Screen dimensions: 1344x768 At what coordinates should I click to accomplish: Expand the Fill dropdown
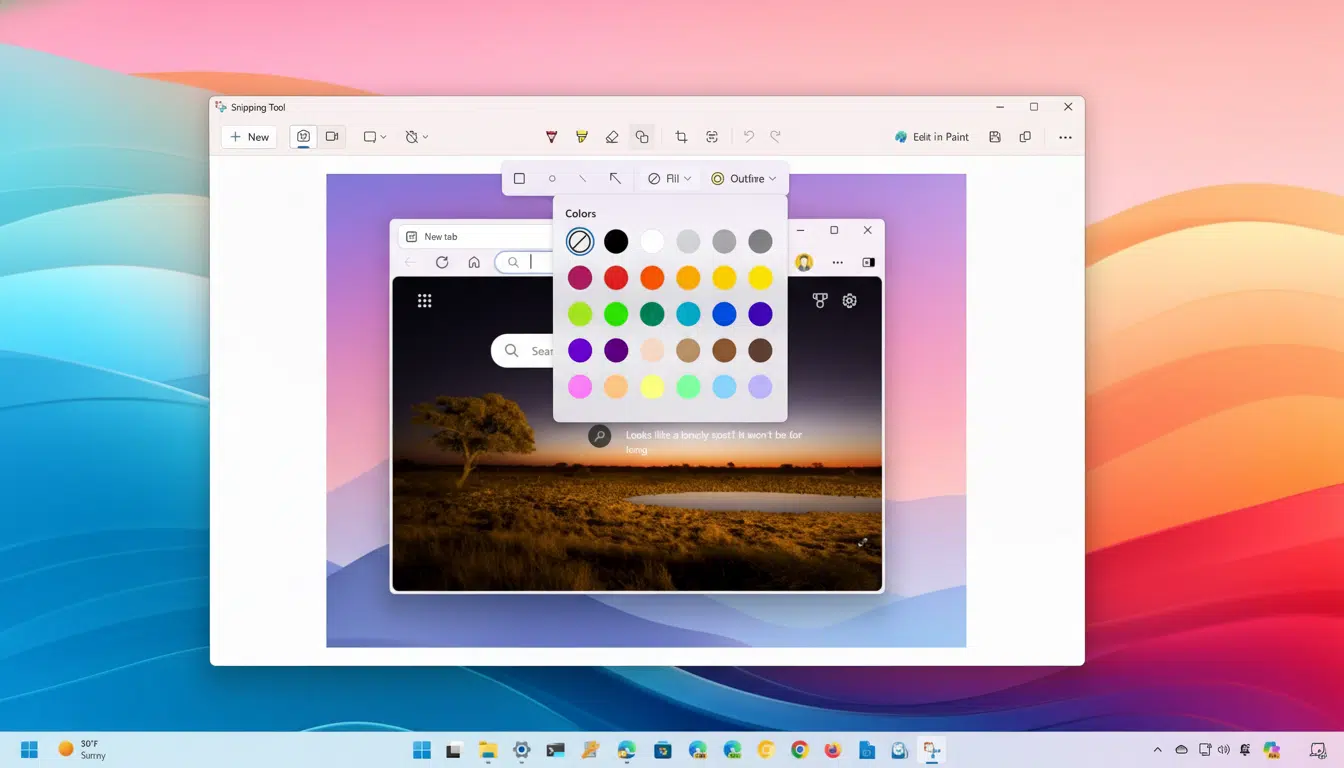pos(669,179)
